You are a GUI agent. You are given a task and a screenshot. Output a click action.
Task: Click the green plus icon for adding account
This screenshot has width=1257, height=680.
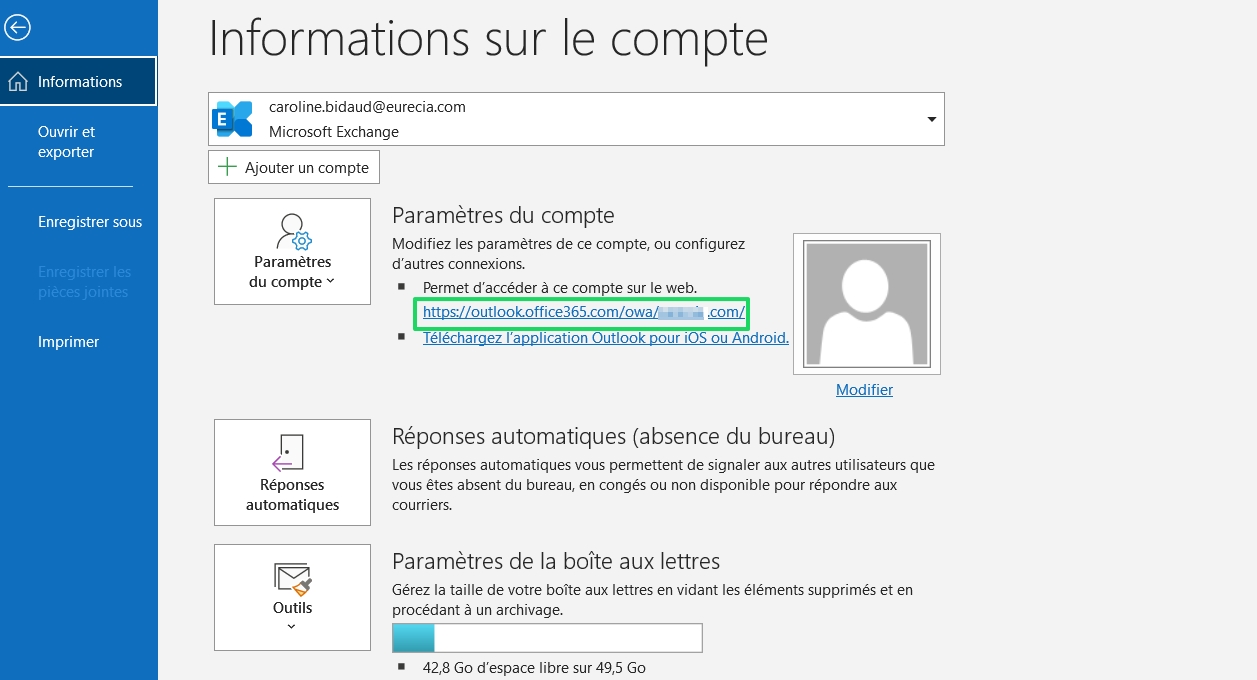pyautogui.click(x=227, y=167)
